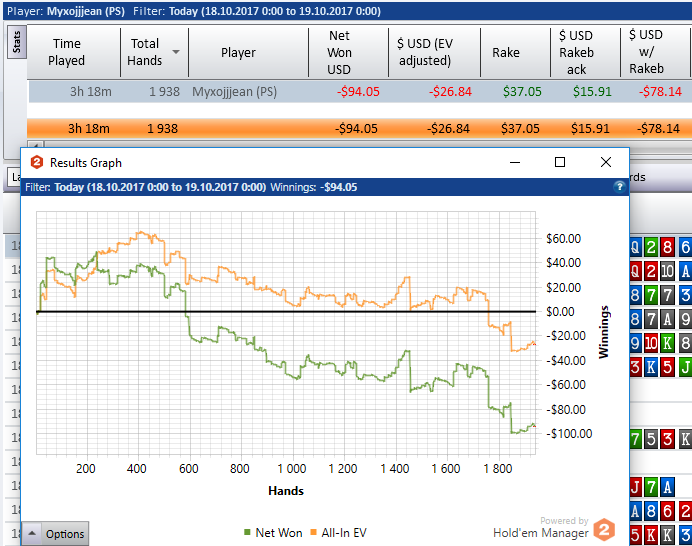
Task: Click the green K card icon
Action: click(667, 343)
